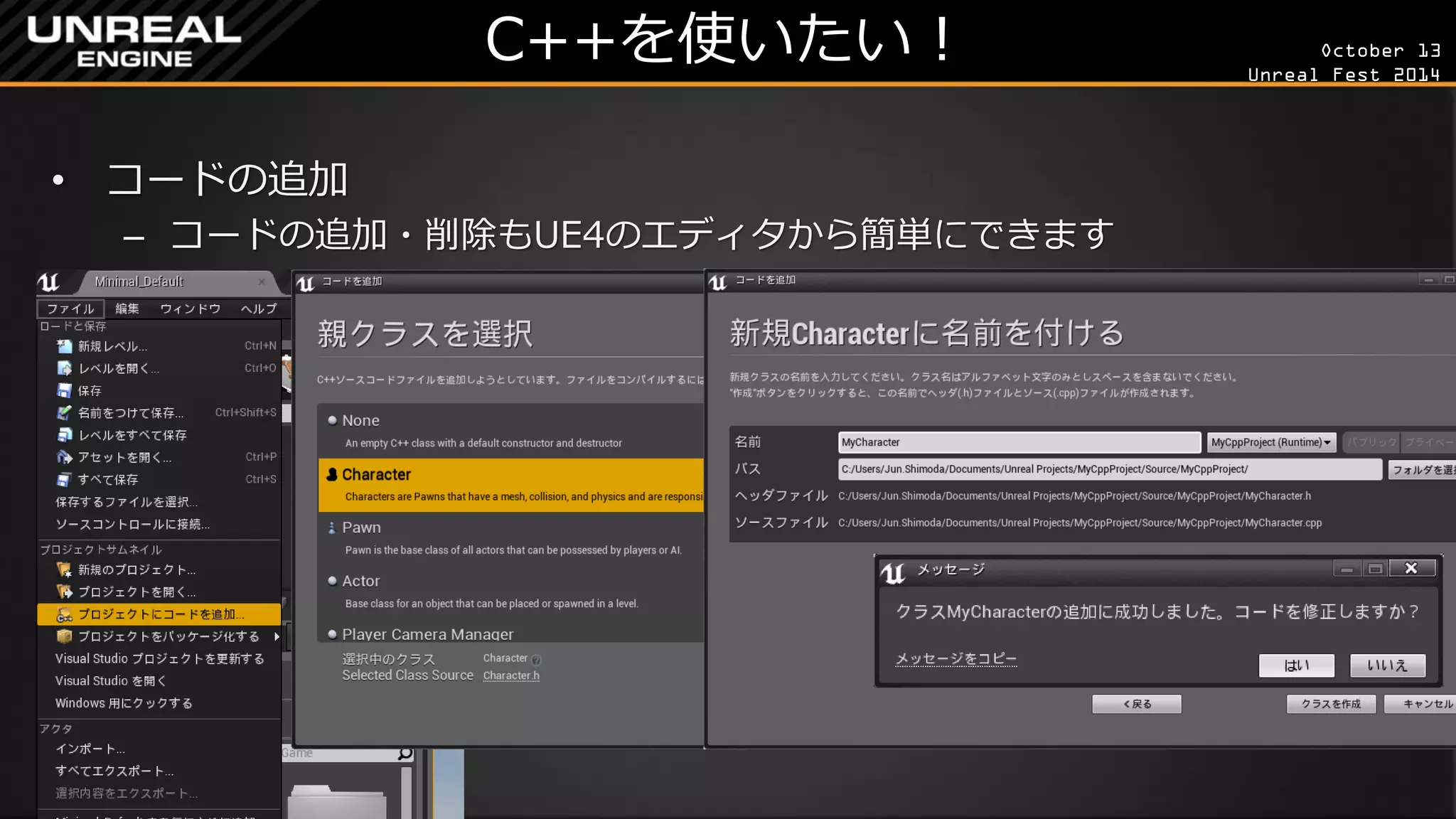Click Yes (はい) in the message dialog
This screenshot has width=1456, height=819.
point(1297,665)
